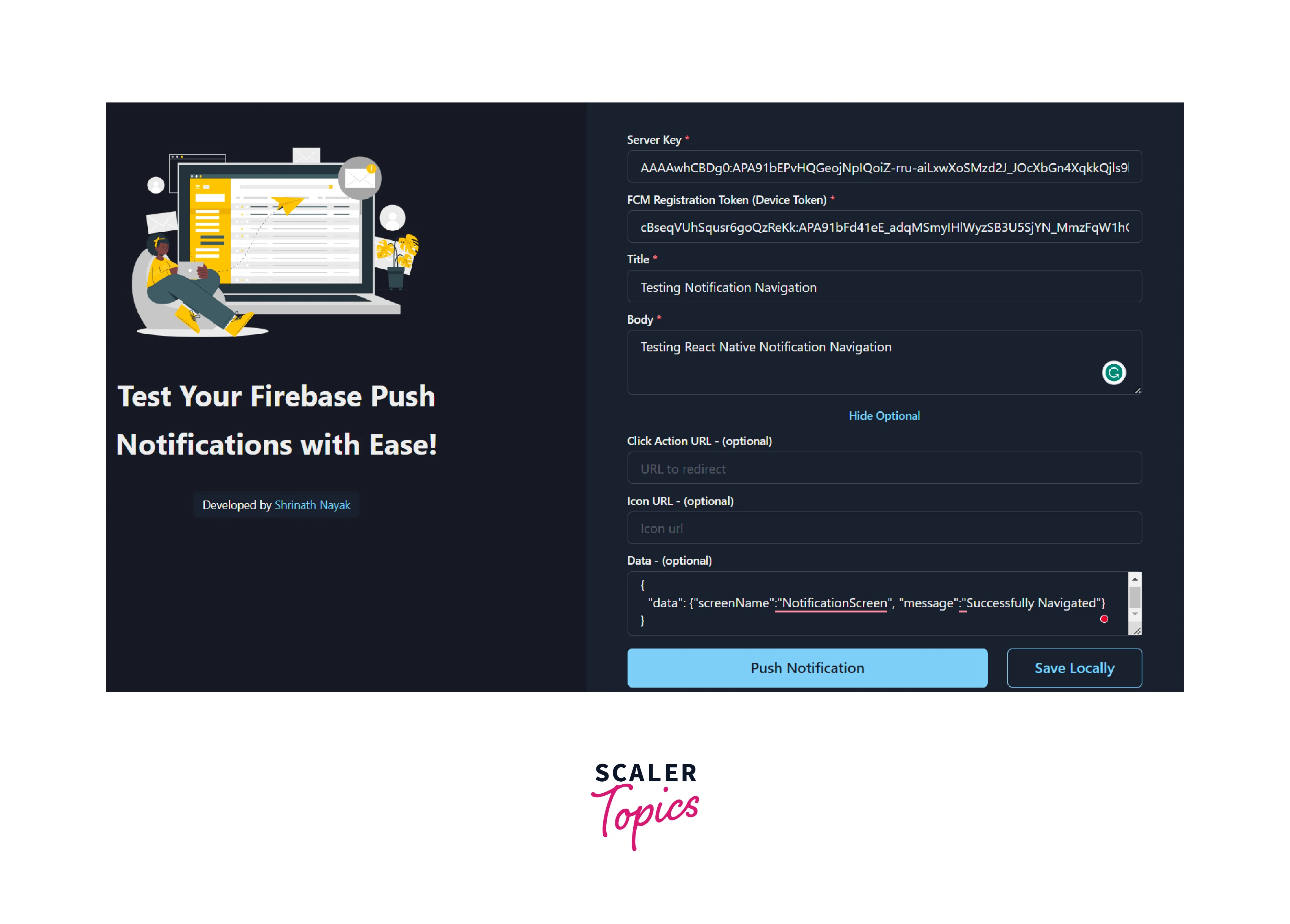
Task: Click Body textarea field
Action: 884,361
